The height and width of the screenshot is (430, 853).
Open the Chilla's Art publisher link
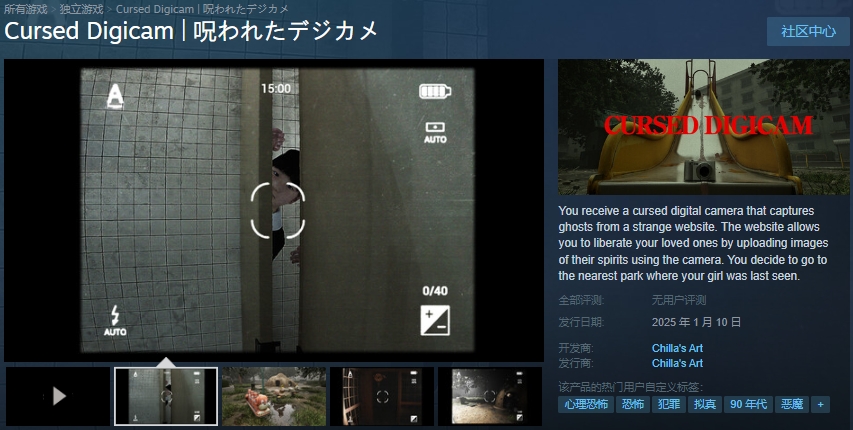(x=677, y=363)
